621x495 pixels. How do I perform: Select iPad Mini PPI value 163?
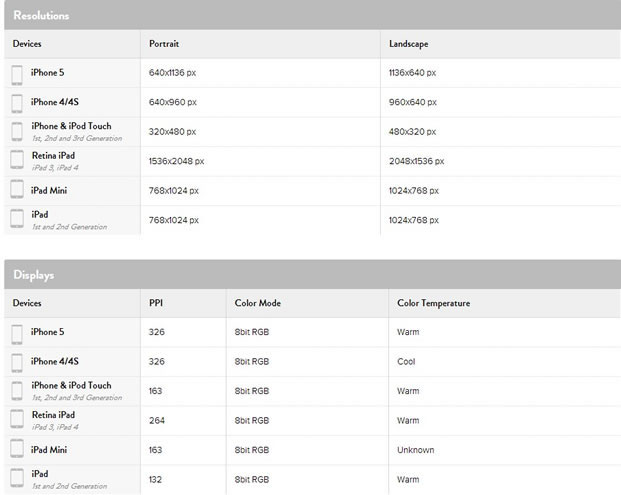(x=156, y=450)
